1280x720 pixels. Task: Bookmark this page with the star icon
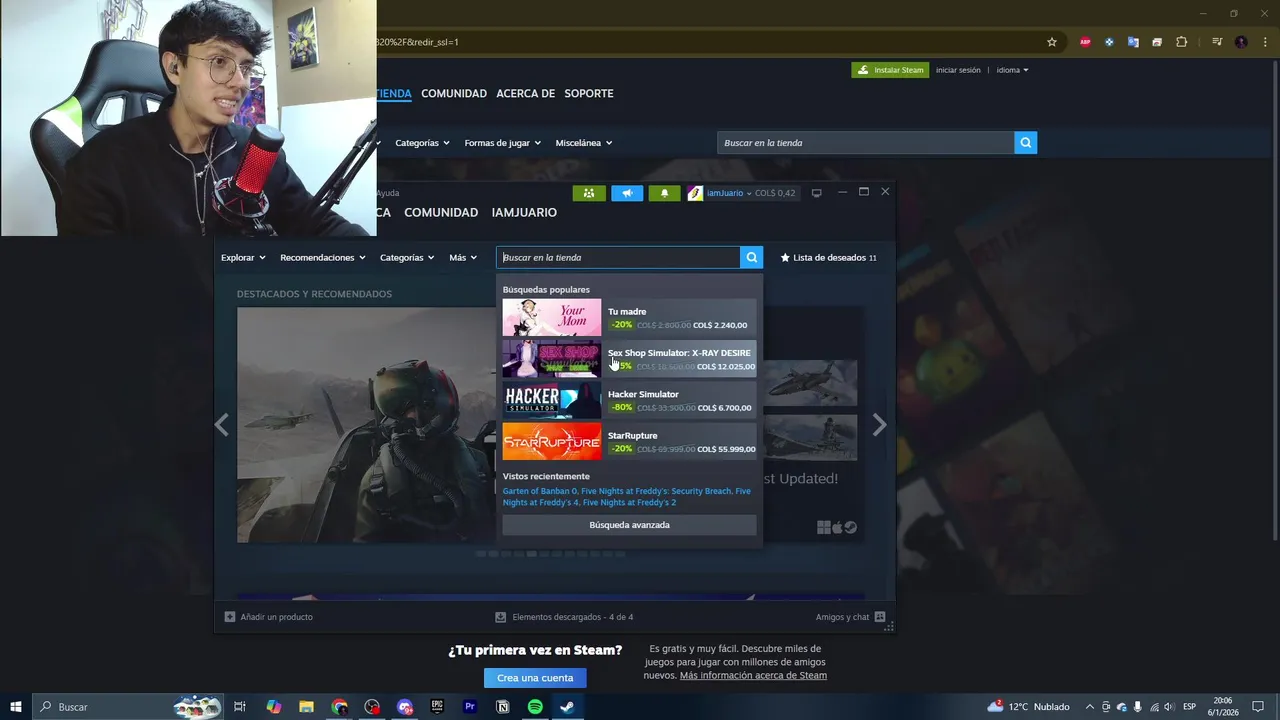[1052, 42]
